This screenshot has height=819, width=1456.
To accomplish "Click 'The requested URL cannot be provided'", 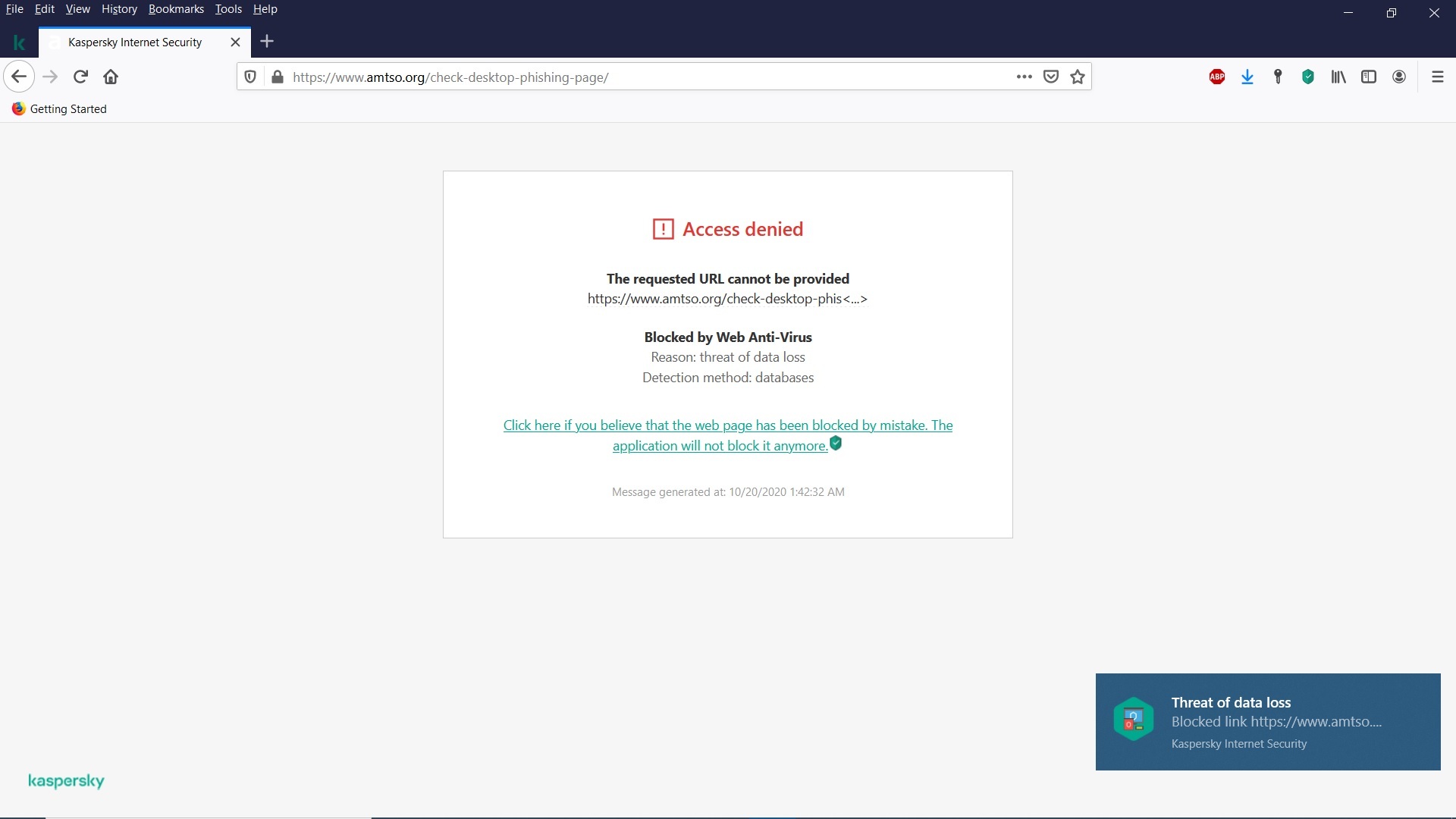I will tap(728, 279).
